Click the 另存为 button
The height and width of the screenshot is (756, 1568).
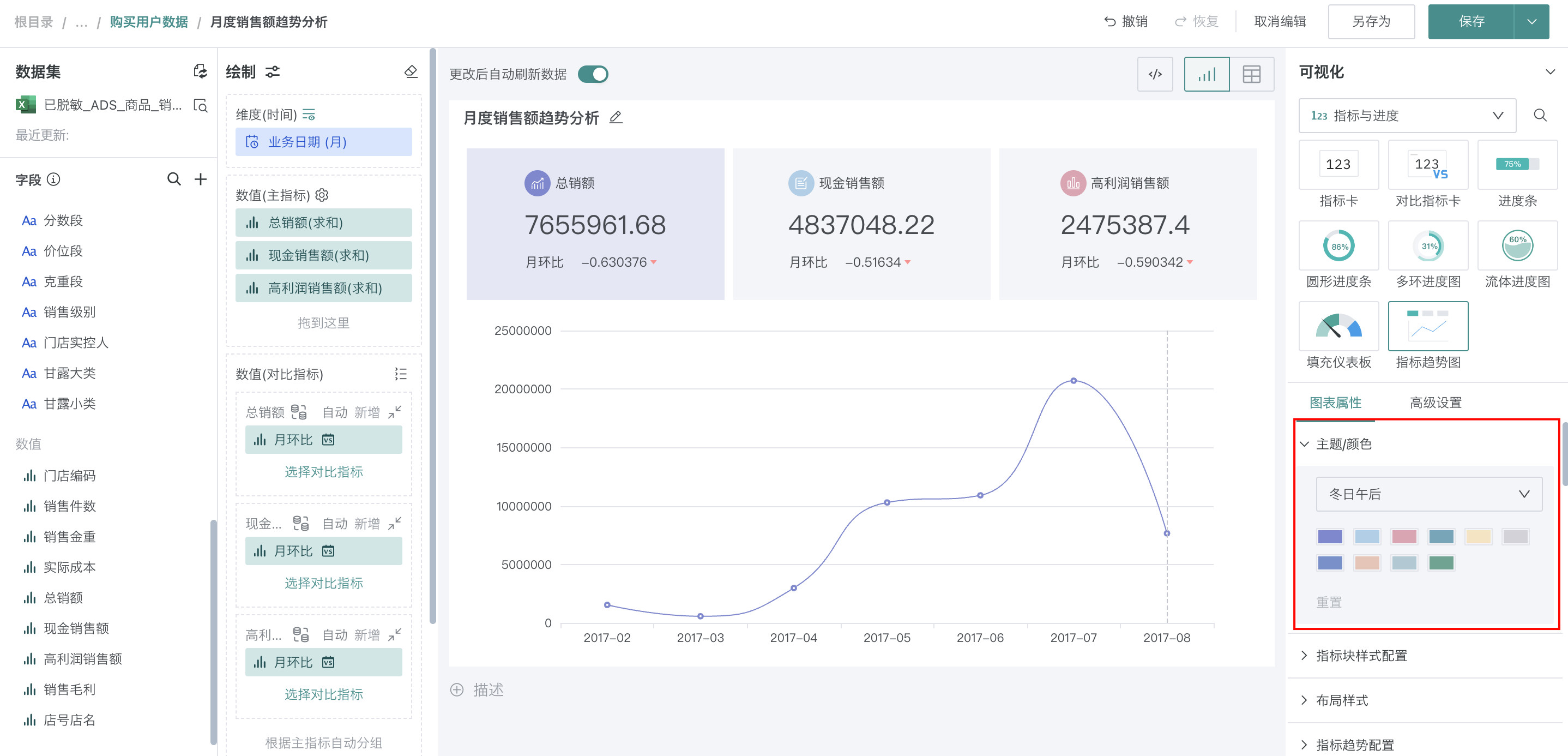click(x=1371, y=22)
